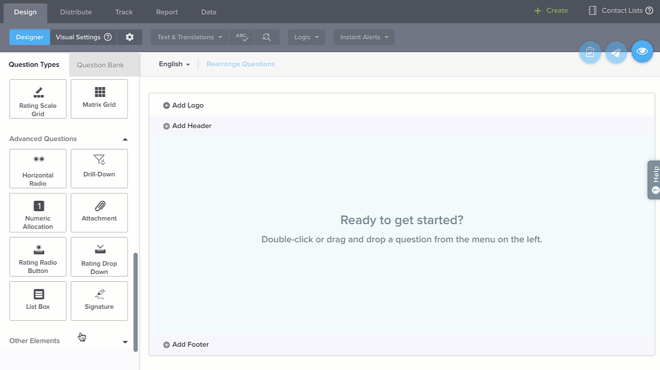660x370 pixels.
Task: Click the green Create button
Action: click(551, 11)
